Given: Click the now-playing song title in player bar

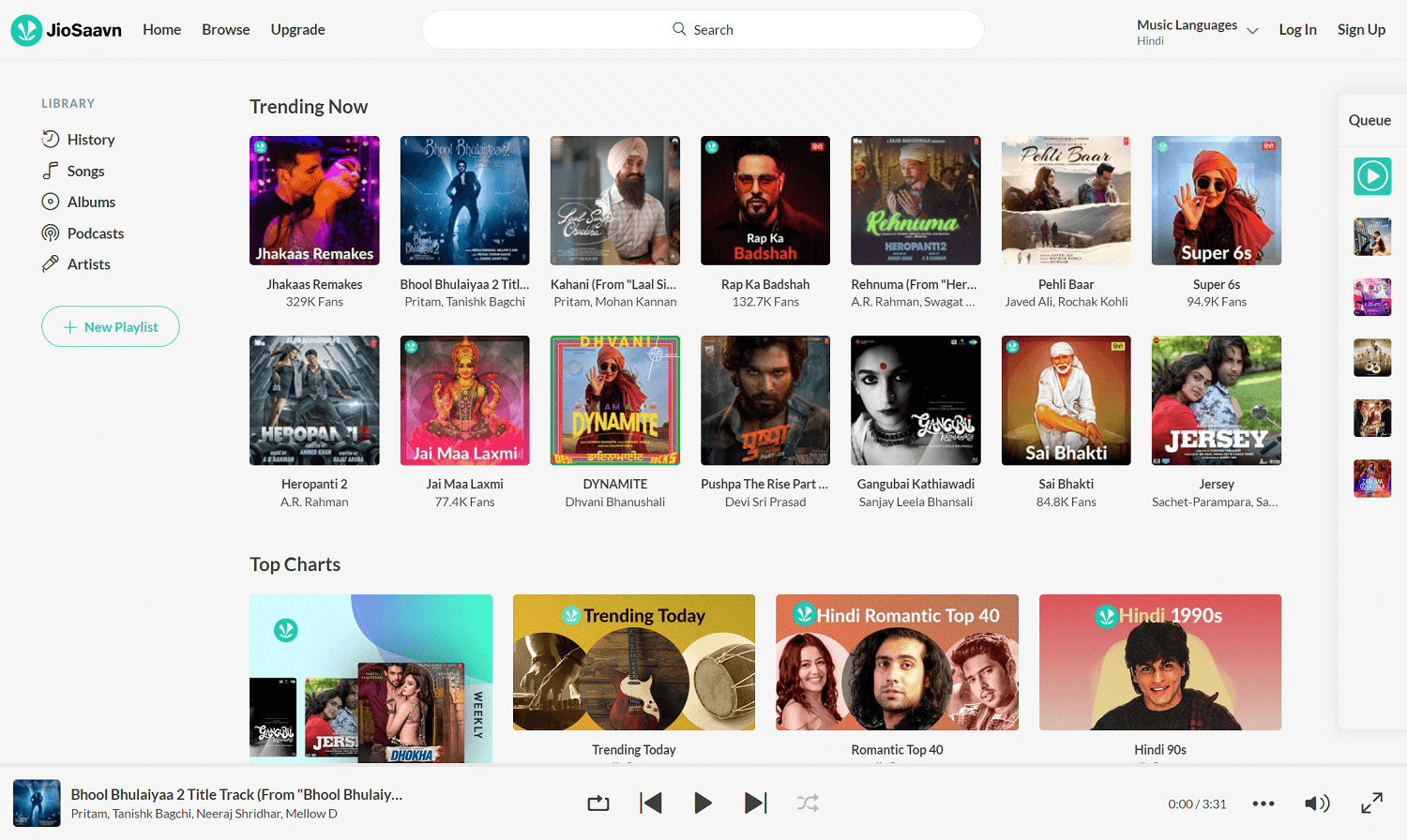Looking at the screenshot, I should click(x=236, y=794).
